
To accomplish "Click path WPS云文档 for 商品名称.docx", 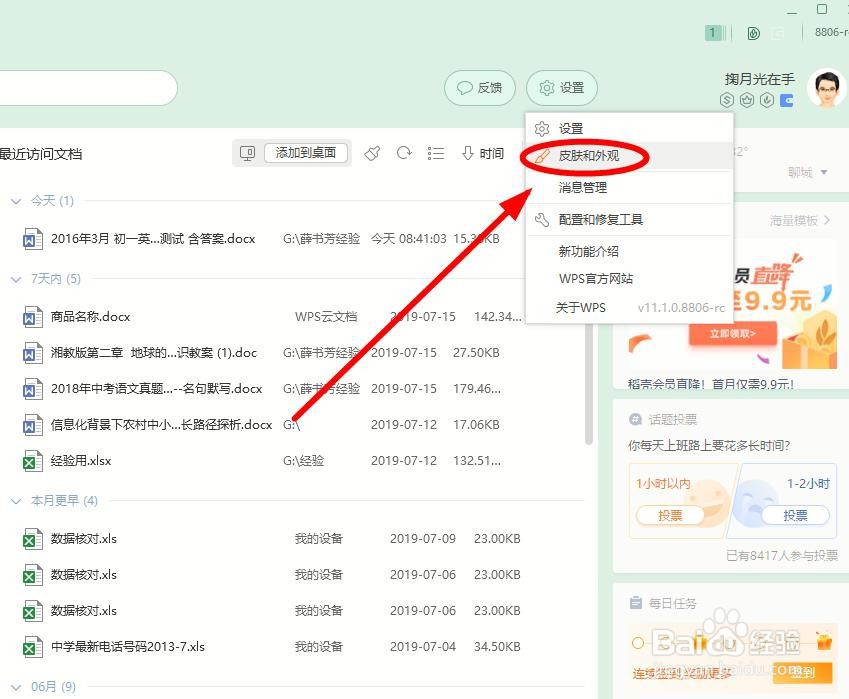I will point(326,317).
